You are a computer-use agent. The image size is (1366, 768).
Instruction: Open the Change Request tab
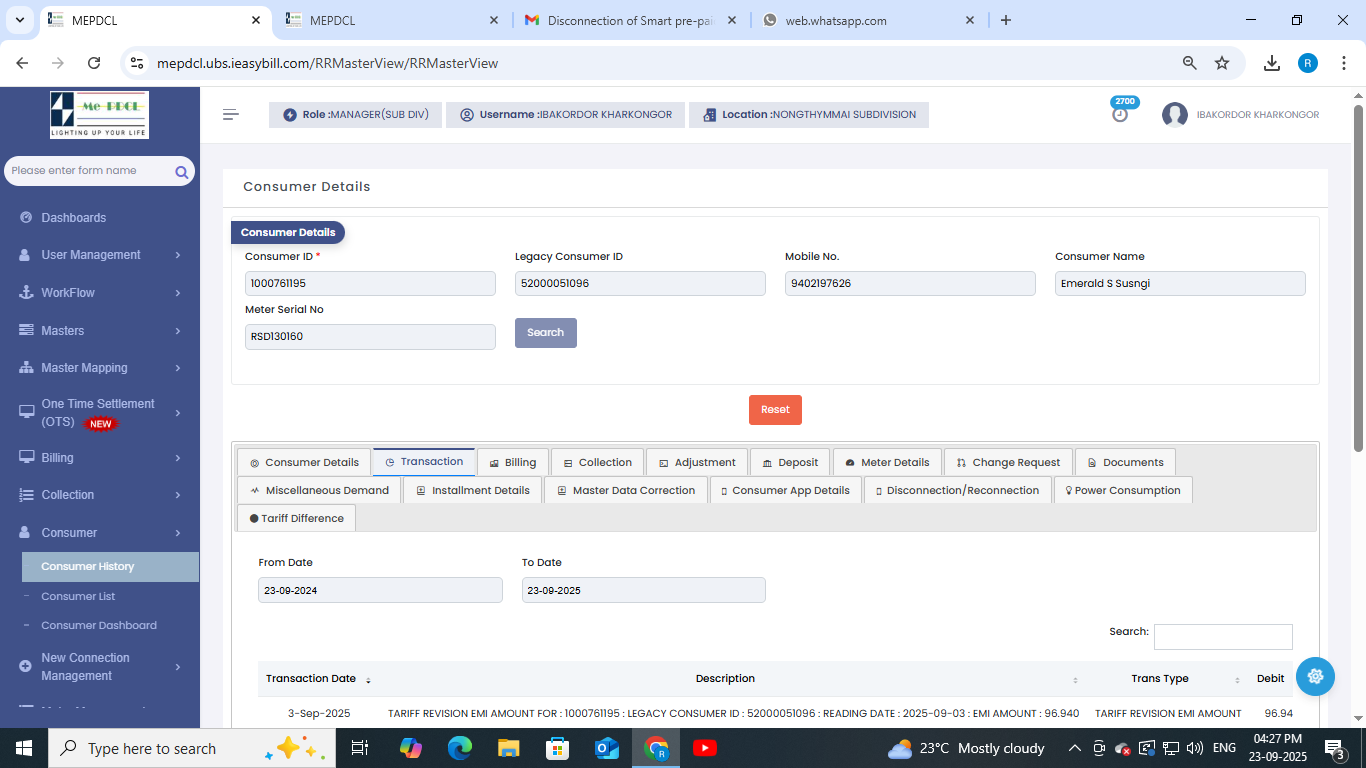pos(1008,462)
